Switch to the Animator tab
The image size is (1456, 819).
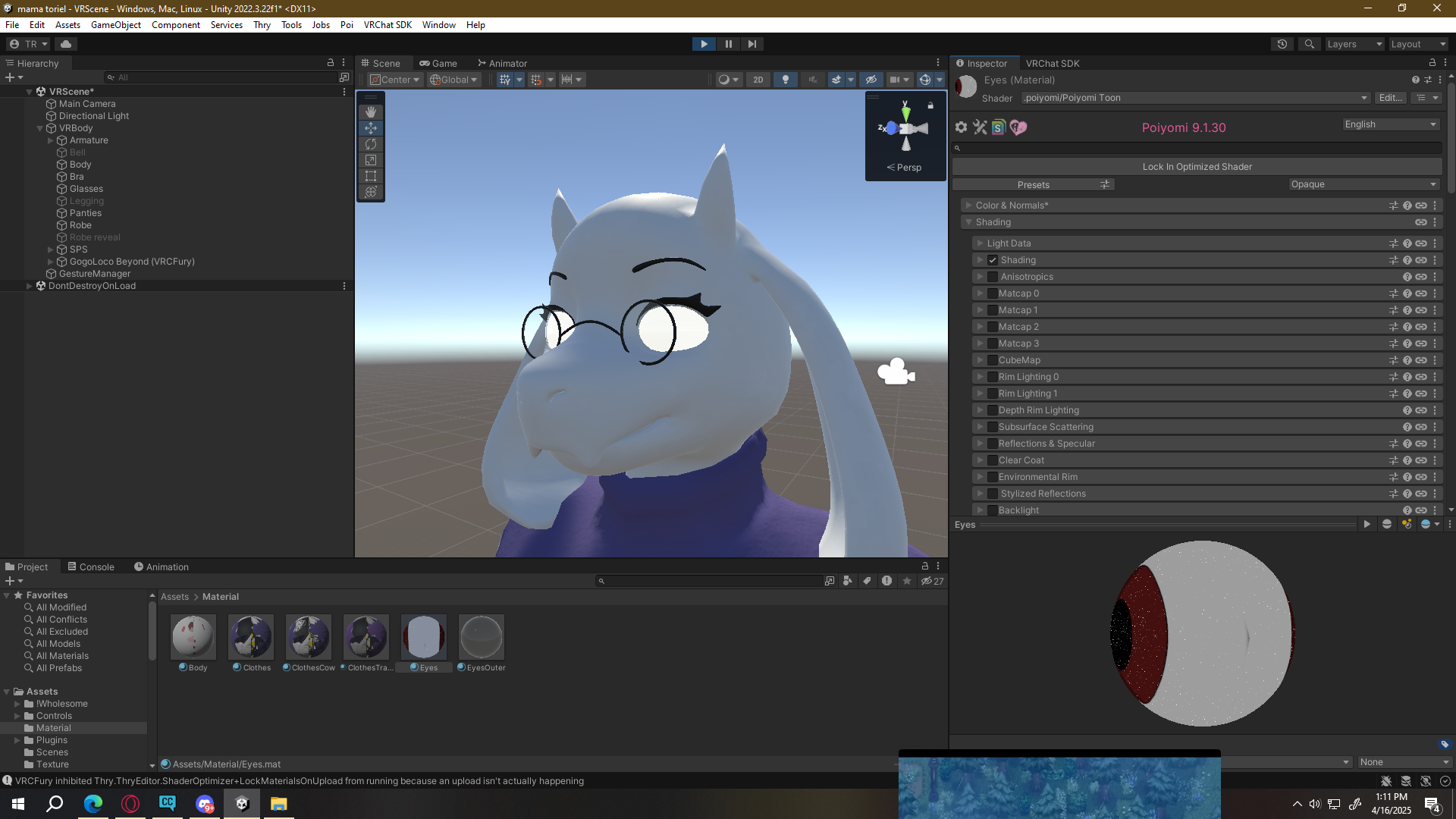(x=502, y=64)
